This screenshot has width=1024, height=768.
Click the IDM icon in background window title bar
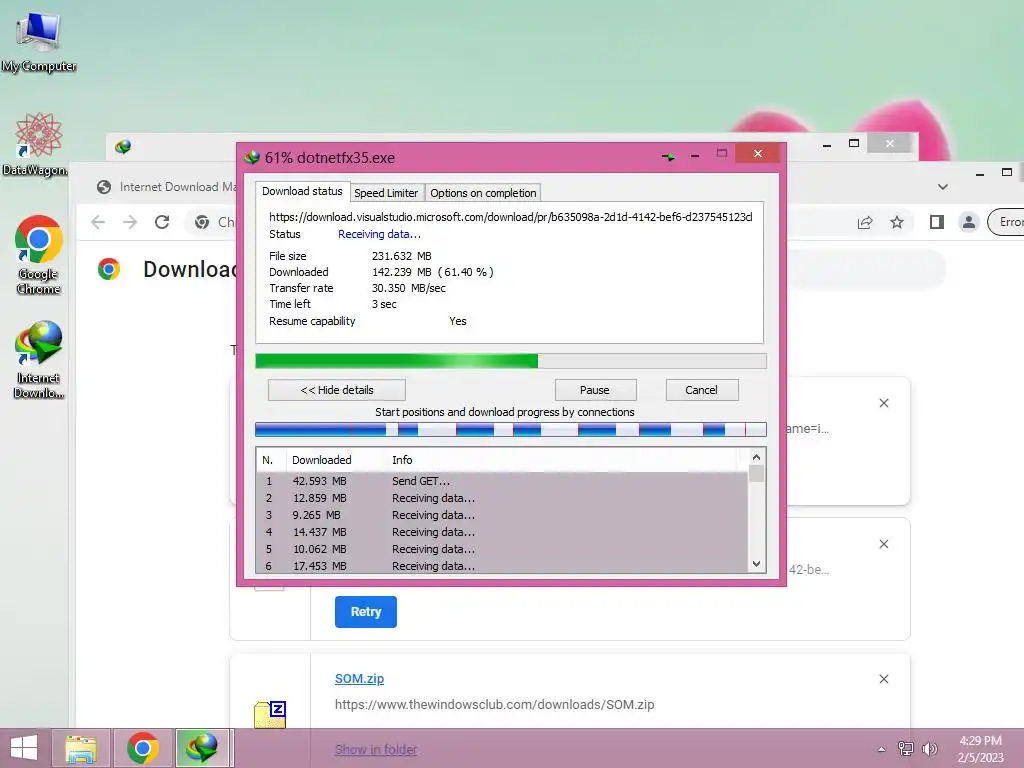pos(123,147)
